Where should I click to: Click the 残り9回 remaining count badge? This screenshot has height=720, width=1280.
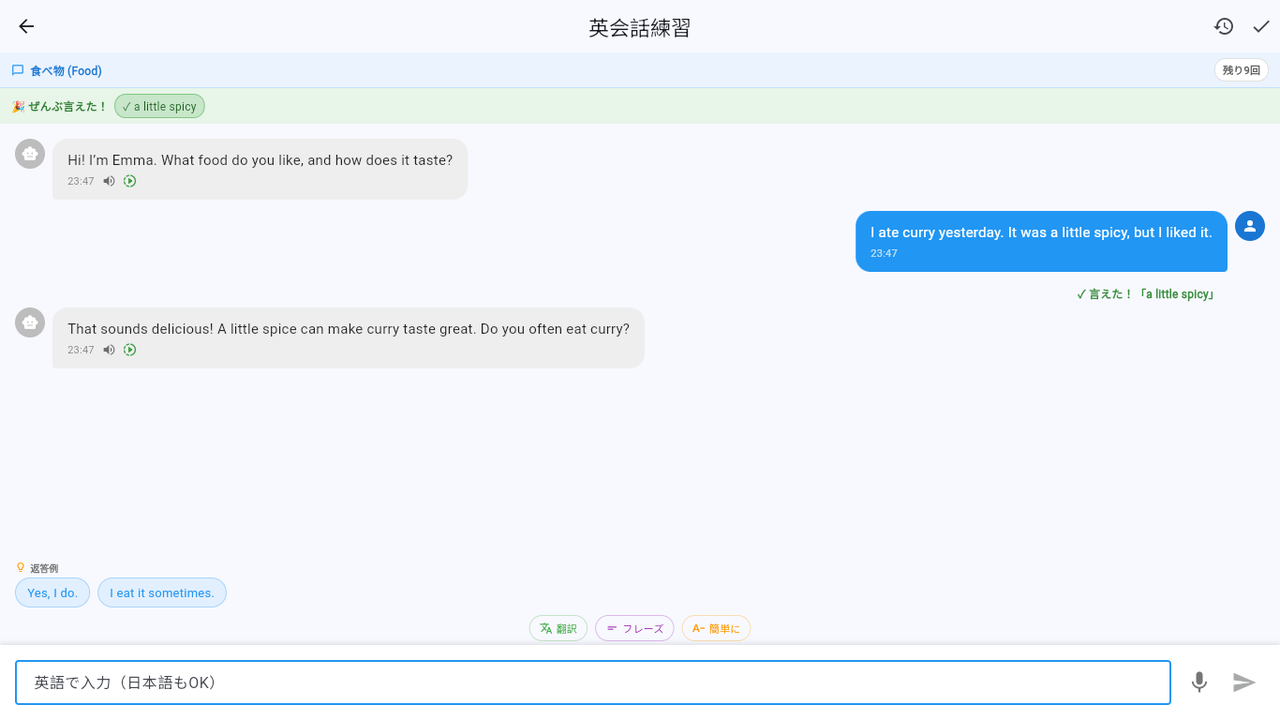click(1241, 70)
